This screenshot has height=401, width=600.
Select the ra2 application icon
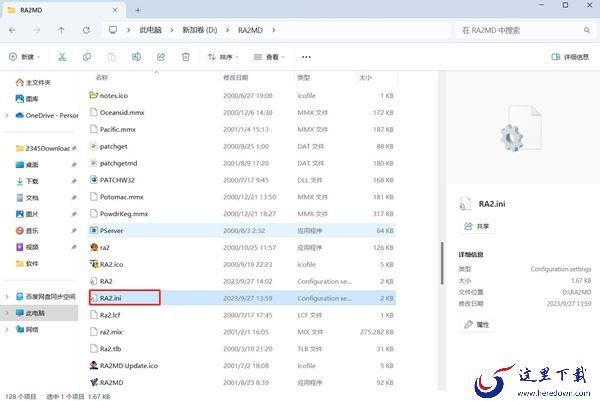(94, 247)
